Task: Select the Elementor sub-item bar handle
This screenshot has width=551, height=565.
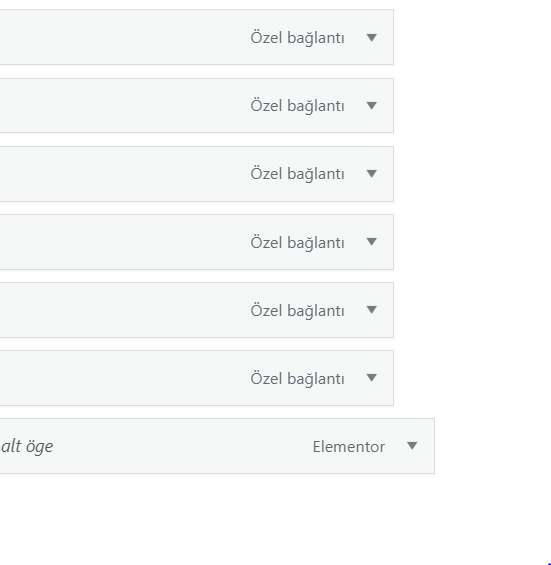Action: click(217, 446)
